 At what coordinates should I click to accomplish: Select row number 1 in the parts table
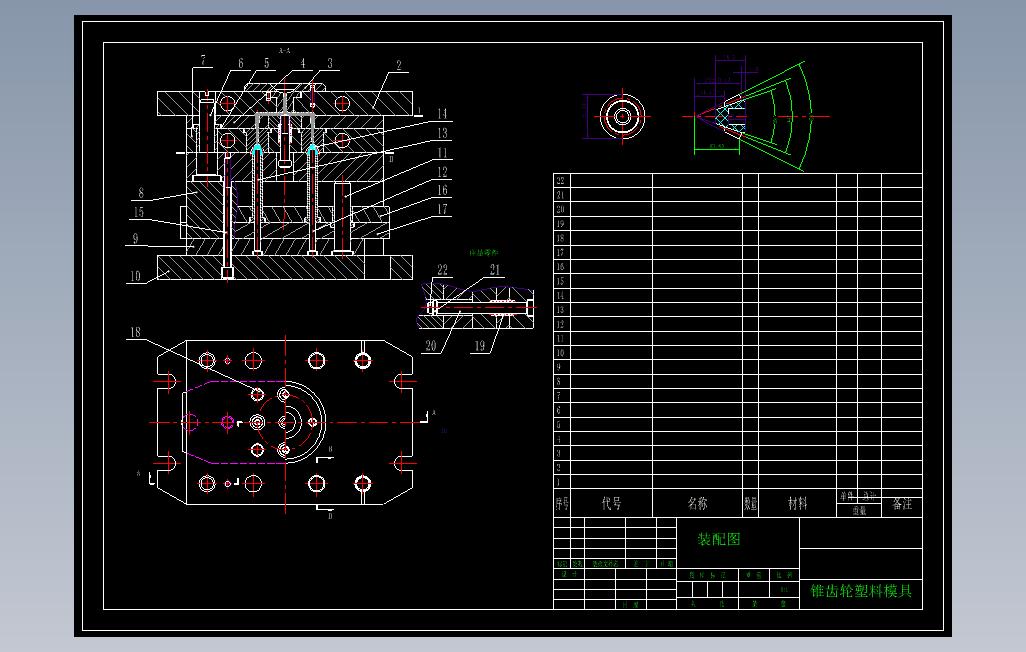559,482
